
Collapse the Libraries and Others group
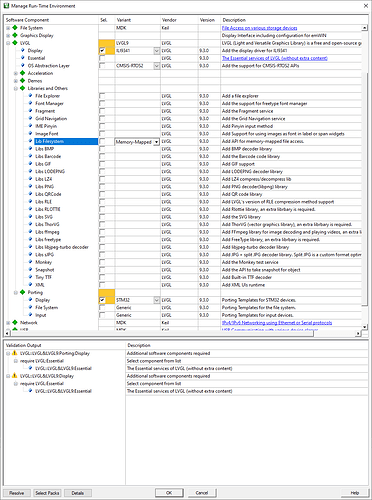click(x=16, y=88)
